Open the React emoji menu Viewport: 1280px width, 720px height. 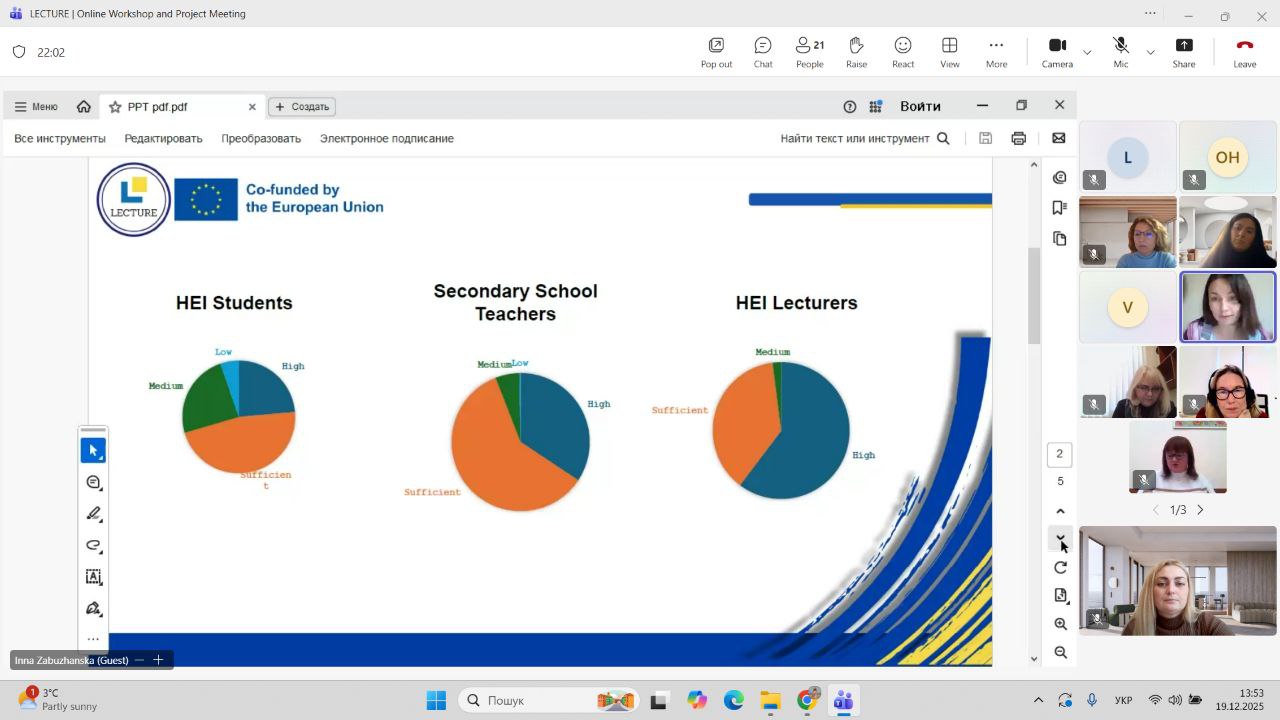tap(903, 52)
